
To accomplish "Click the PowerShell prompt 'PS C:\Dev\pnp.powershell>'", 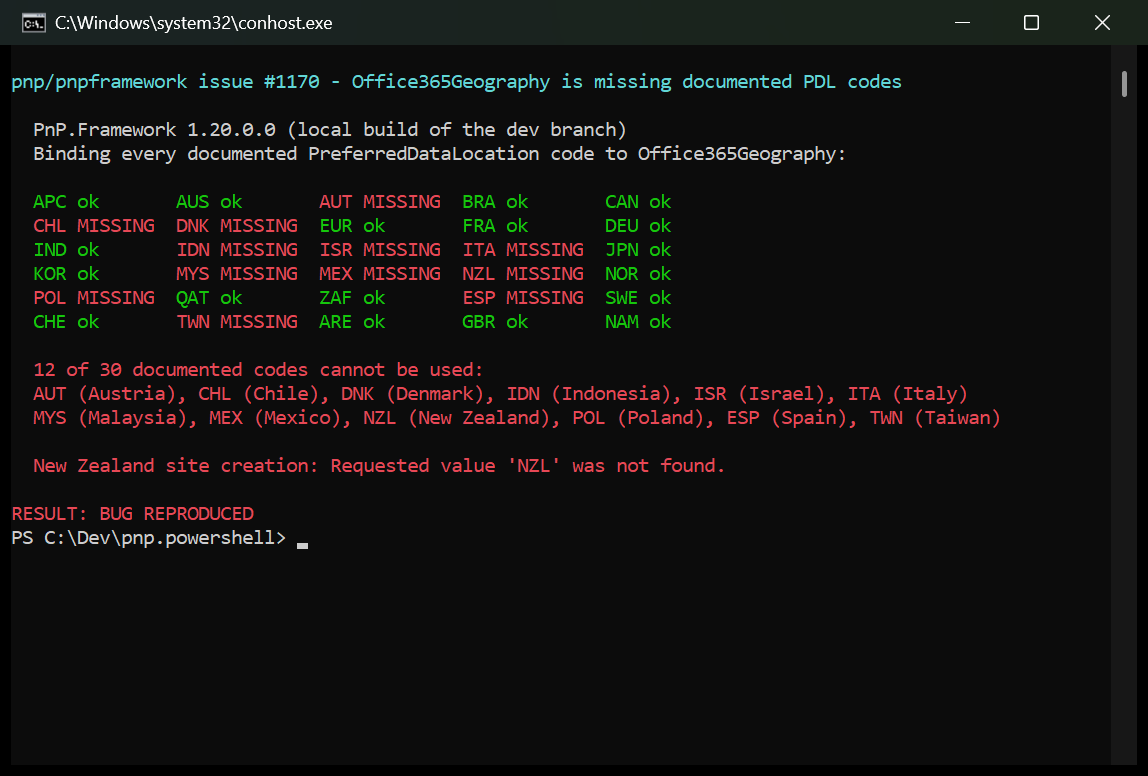I will click(x=149, y=538).
